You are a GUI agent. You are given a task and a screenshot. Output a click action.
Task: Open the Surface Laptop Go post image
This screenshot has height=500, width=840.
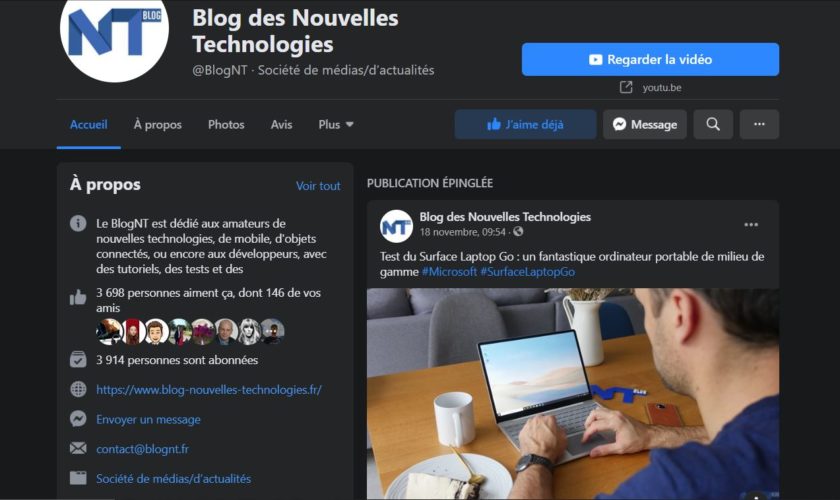[573, 394]
